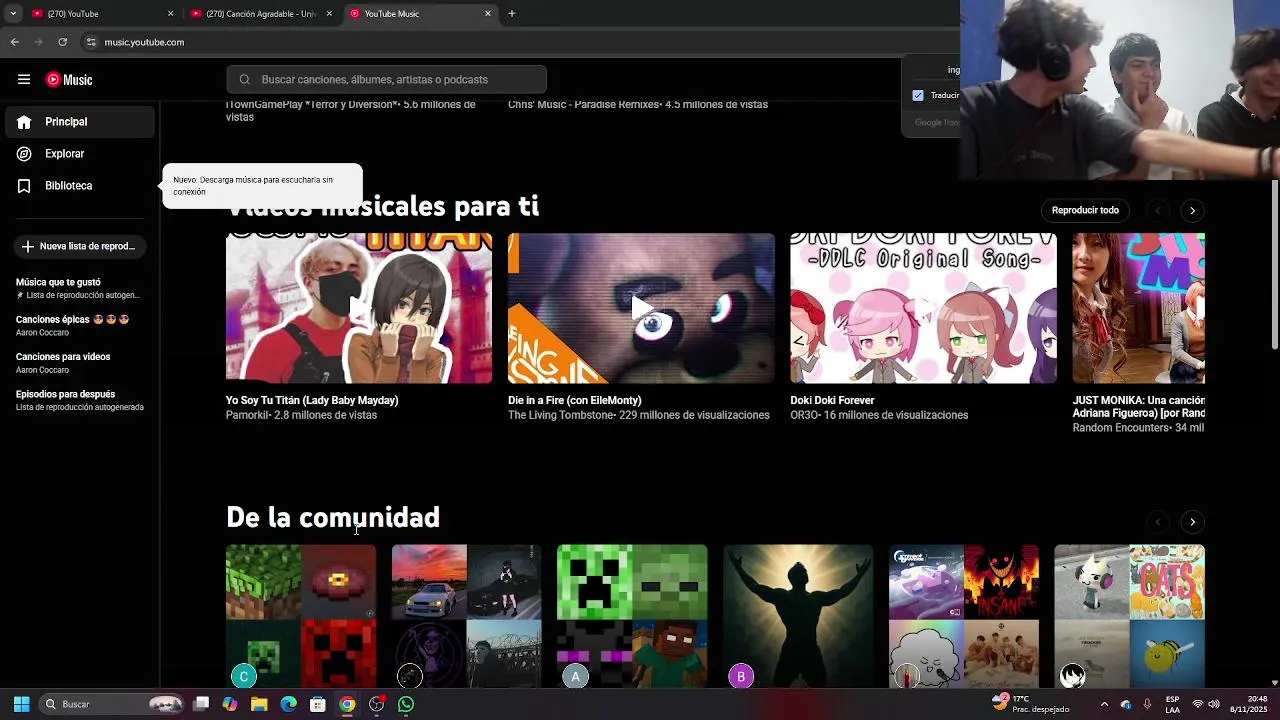Open the weather widget showing 17°C
1280x720 pixels.
coord(1030,704)
